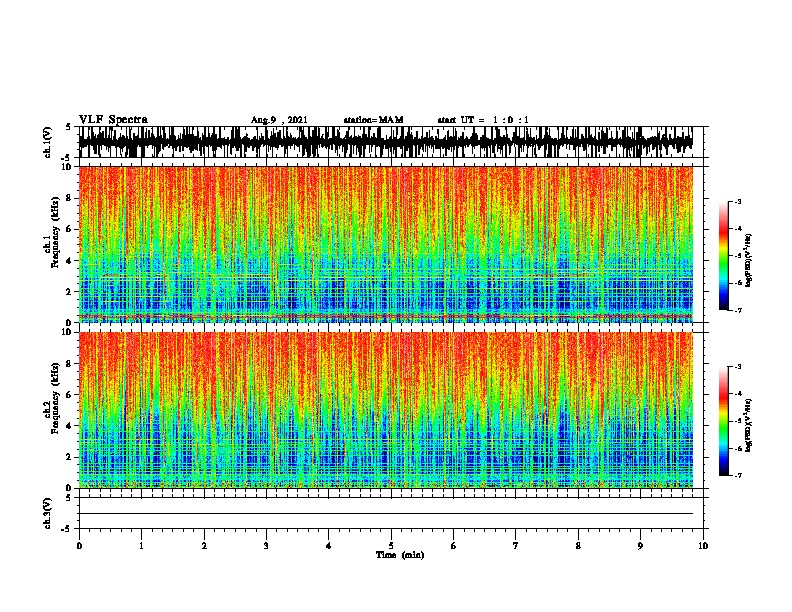Click inside the ch.2 spectrogram panel

pyautogui.click(x=386, y=410)
